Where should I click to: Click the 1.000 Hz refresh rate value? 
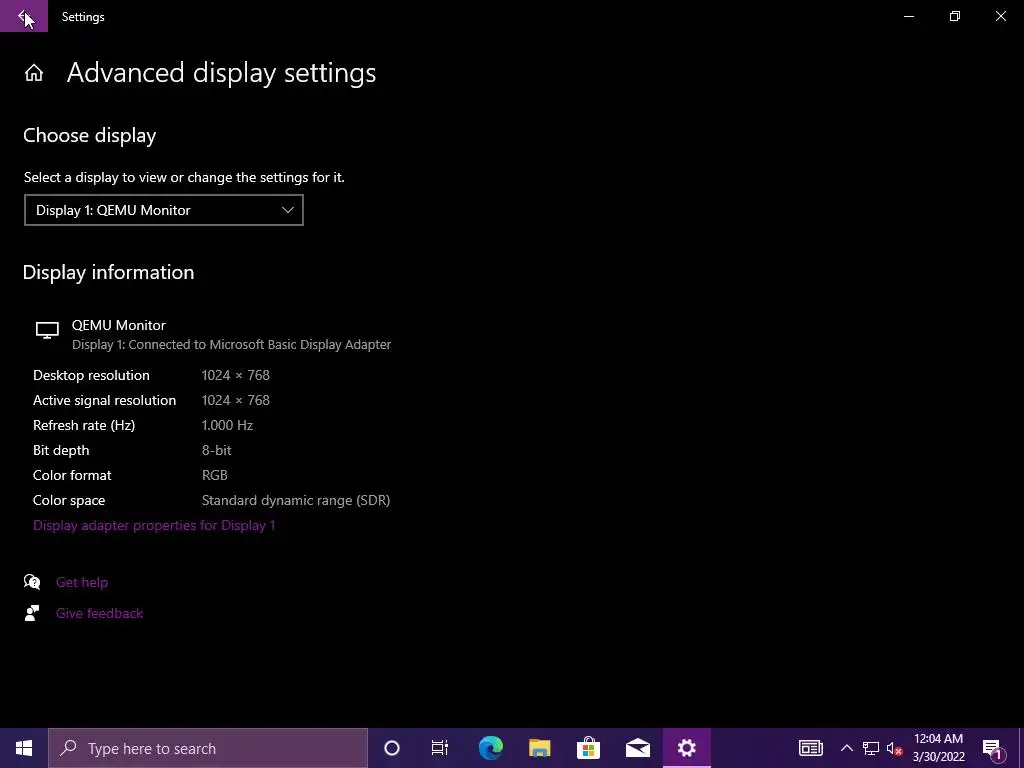(x=227, y=425)
